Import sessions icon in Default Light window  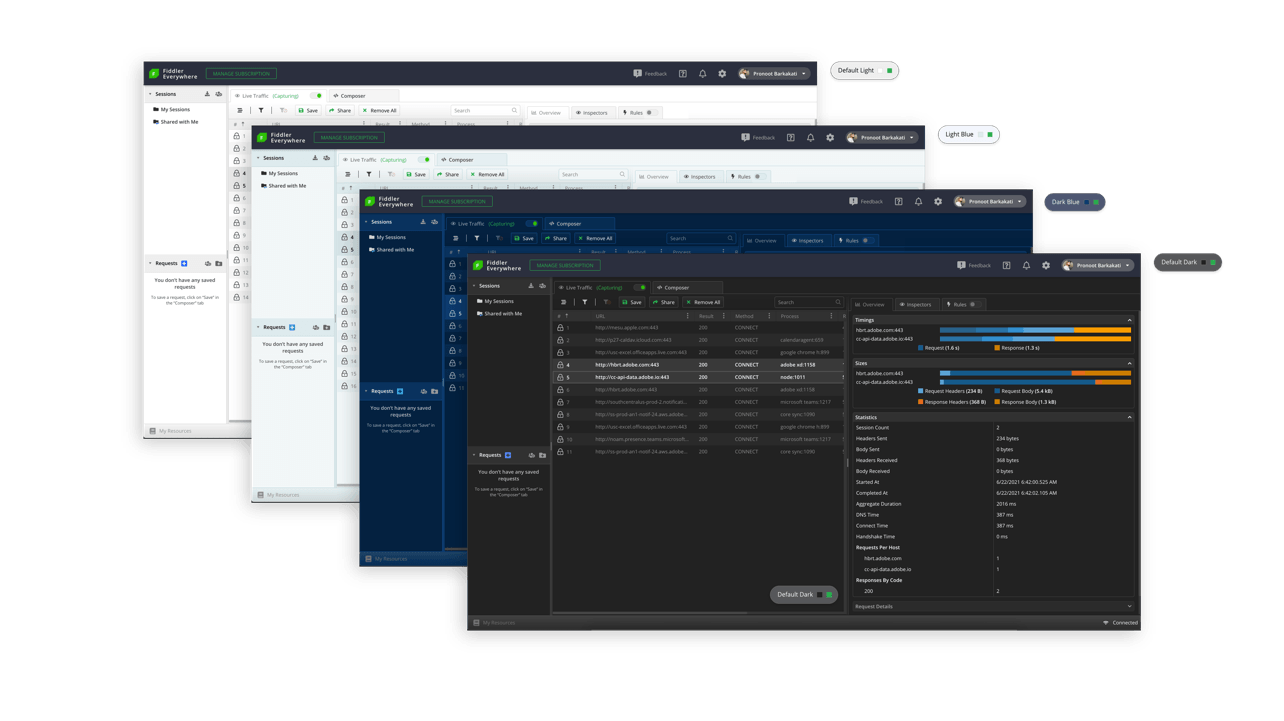pyautogui.click(x=207, y=94)
